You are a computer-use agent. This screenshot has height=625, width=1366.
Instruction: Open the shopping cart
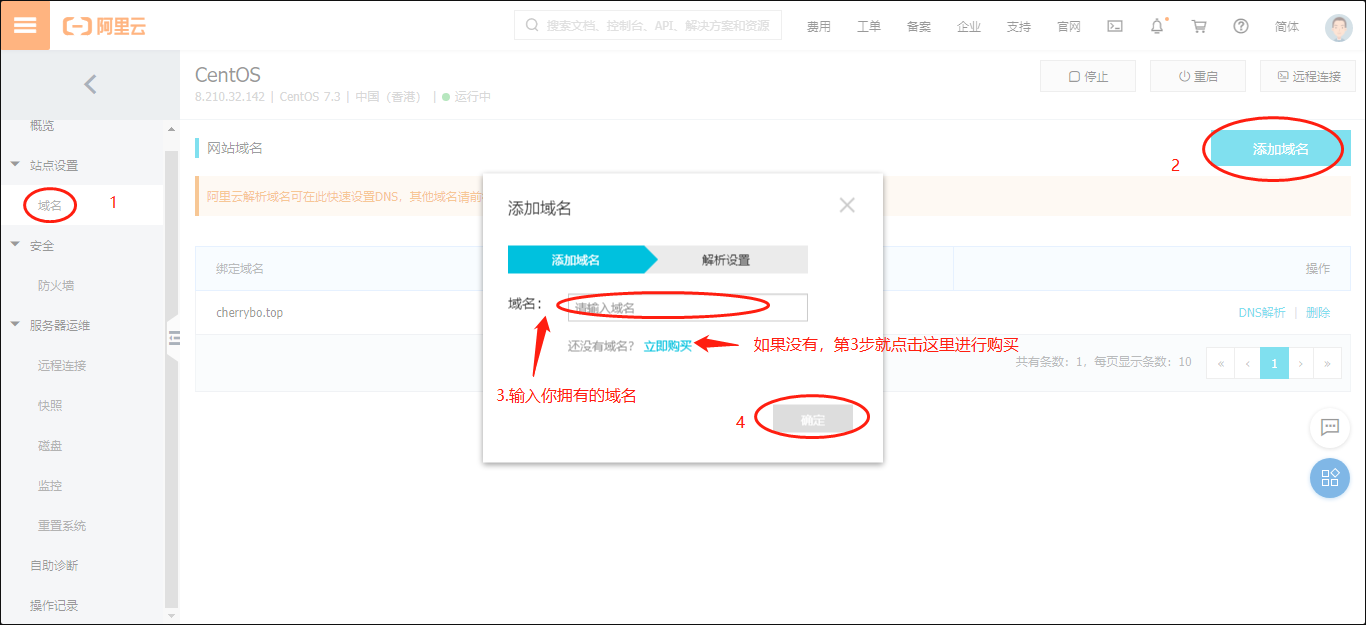coord(1199,27)
